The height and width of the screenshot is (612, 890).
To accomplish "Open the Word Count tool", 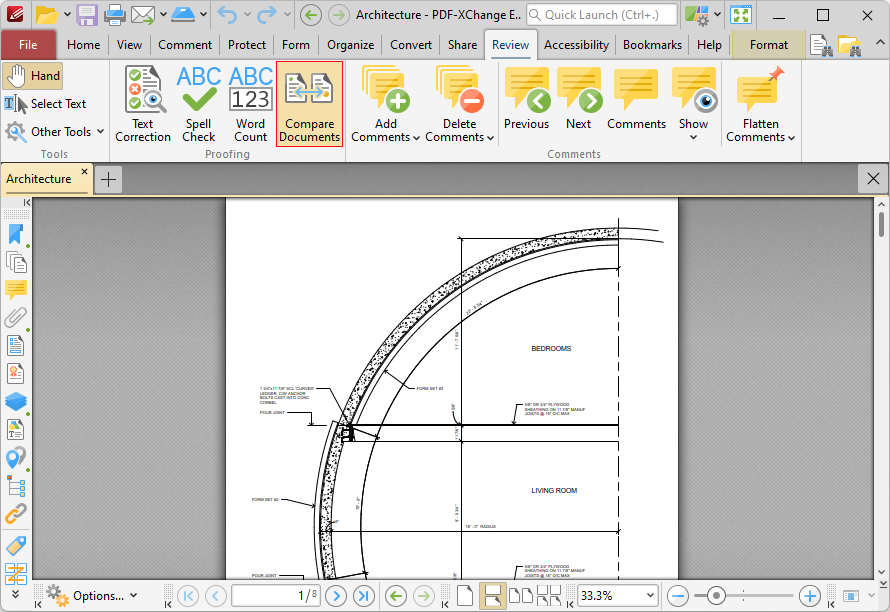I will coord(250,104).
